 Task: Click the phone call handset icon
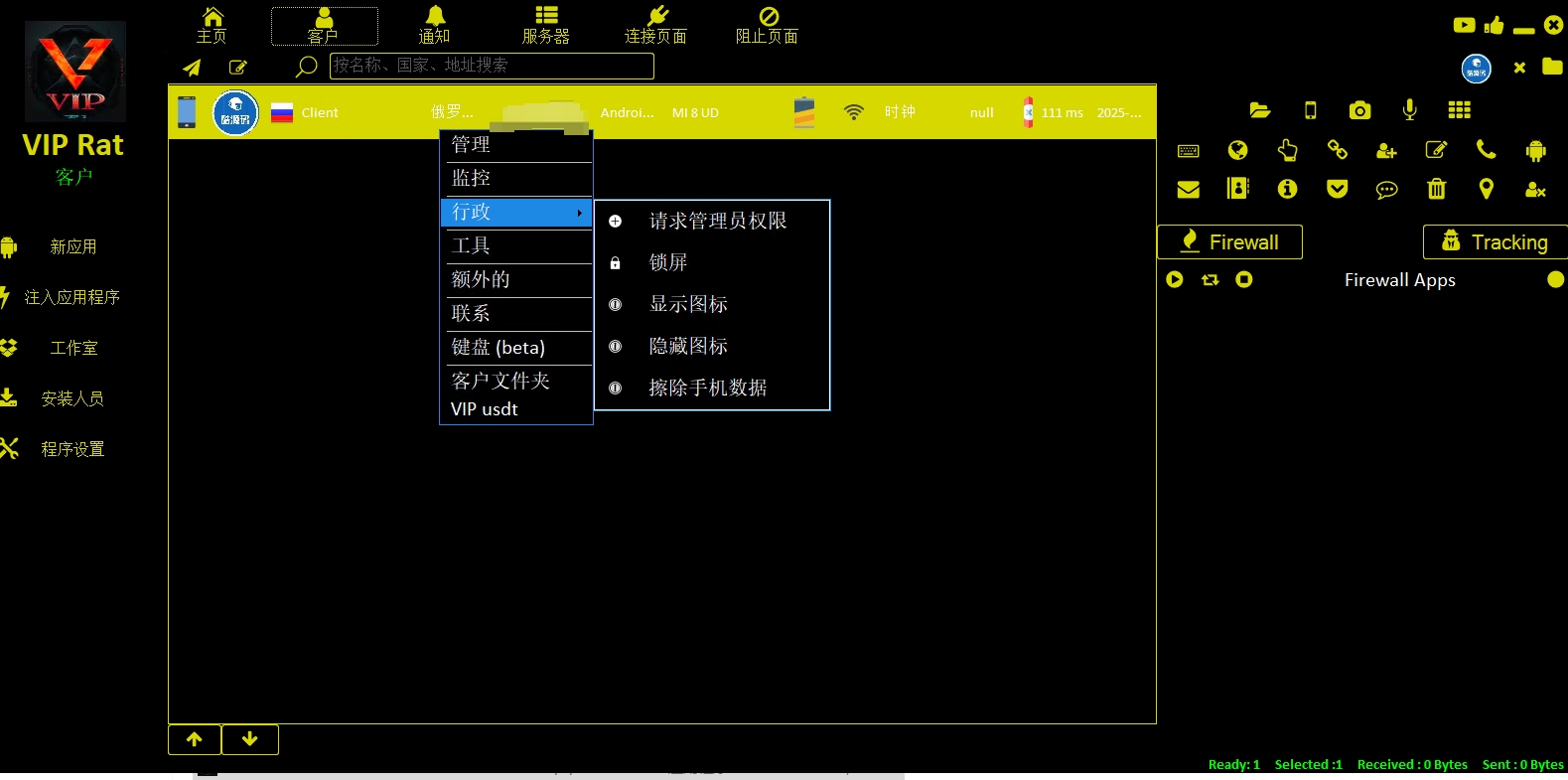tap(1486, 150)
